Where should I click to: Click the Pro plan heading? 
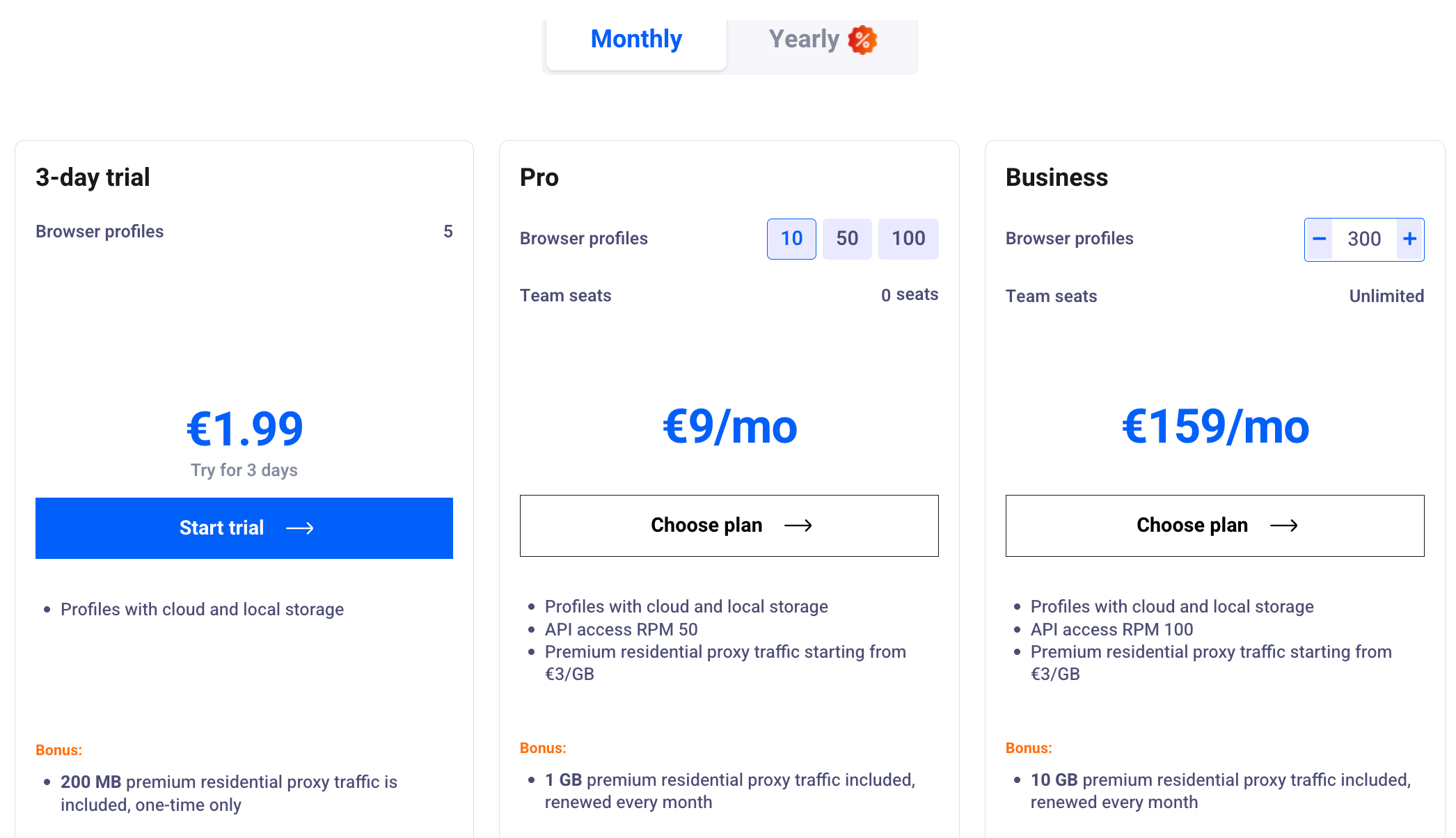pos(539,177)
